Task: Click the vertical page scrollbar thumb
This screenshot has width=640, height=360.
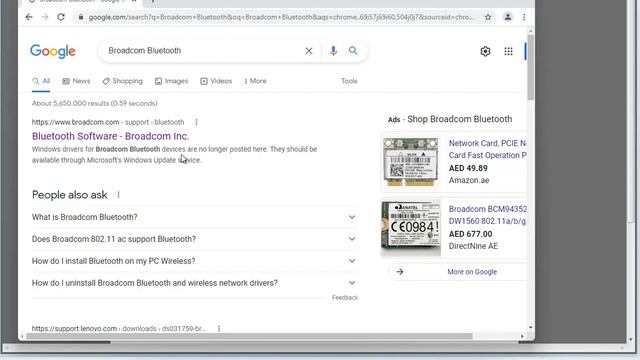Action: [x=530, y=67]
